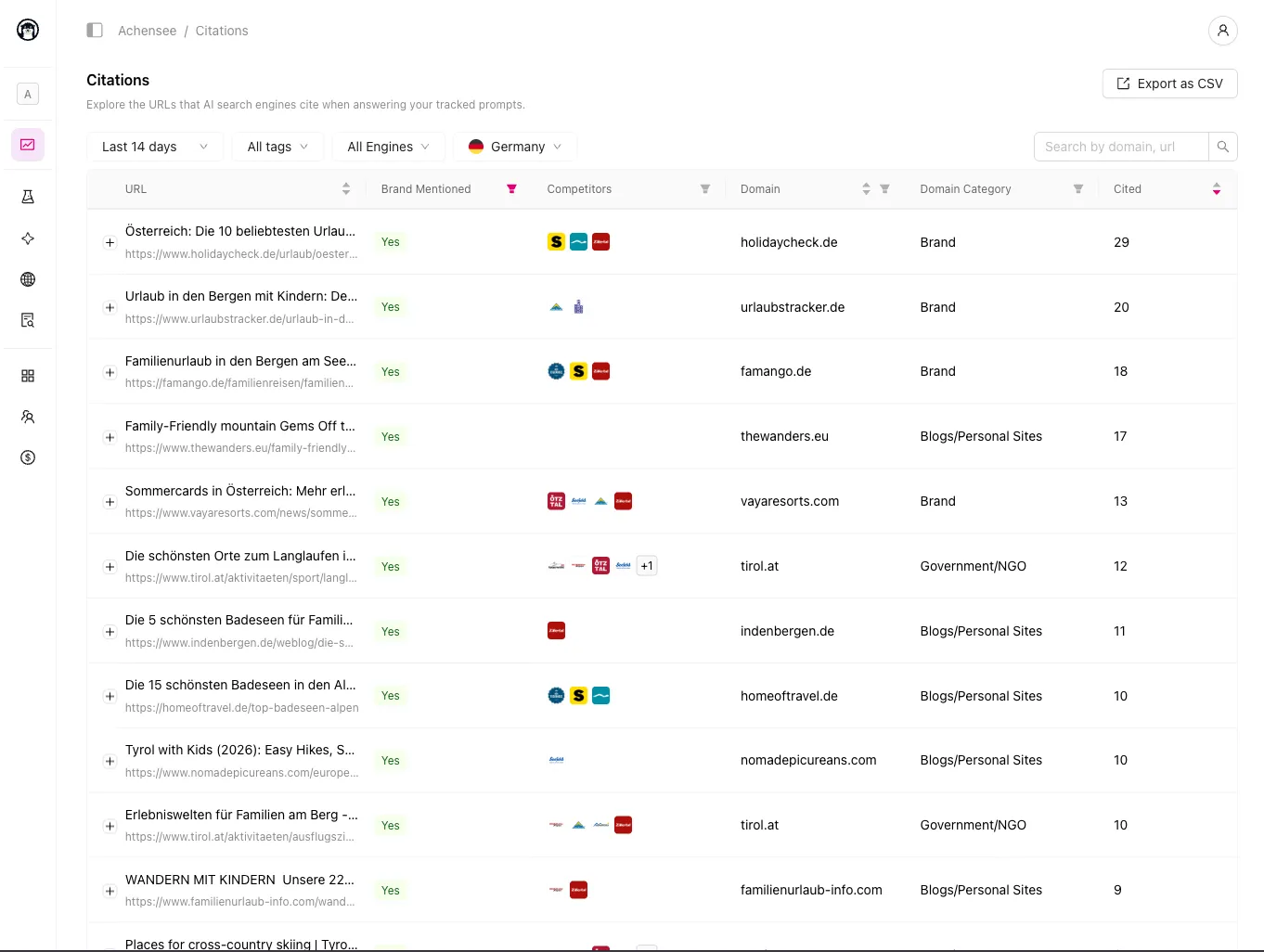Click the sidebar toggle panel icon

pos(95,31)
